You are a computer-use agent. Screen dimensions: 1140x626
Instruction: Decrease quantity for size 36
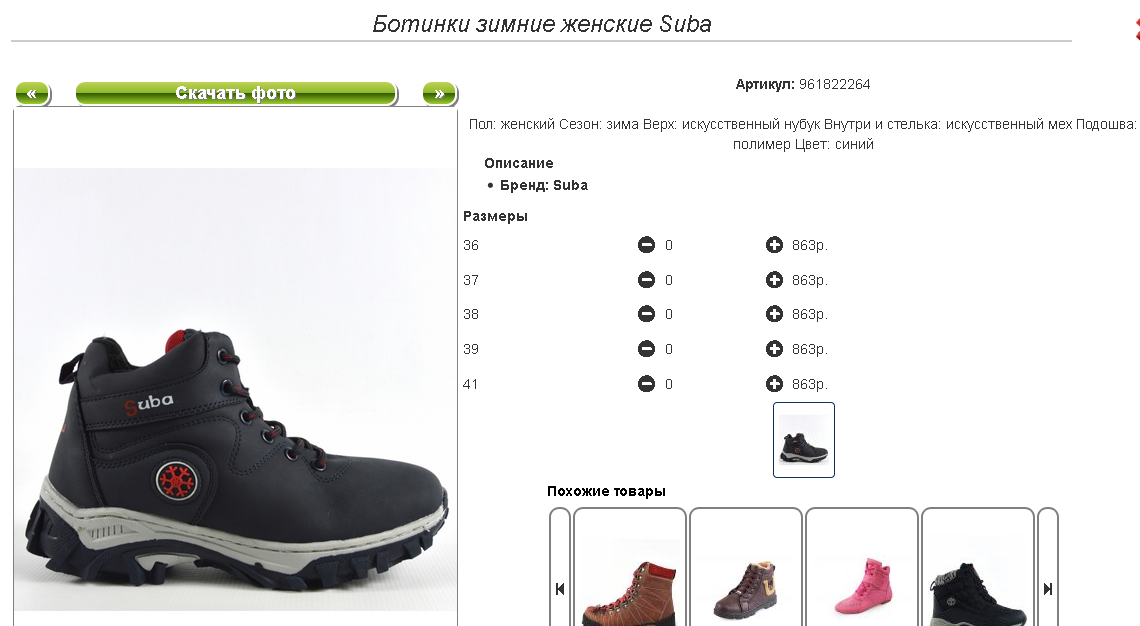coord(646,245)
